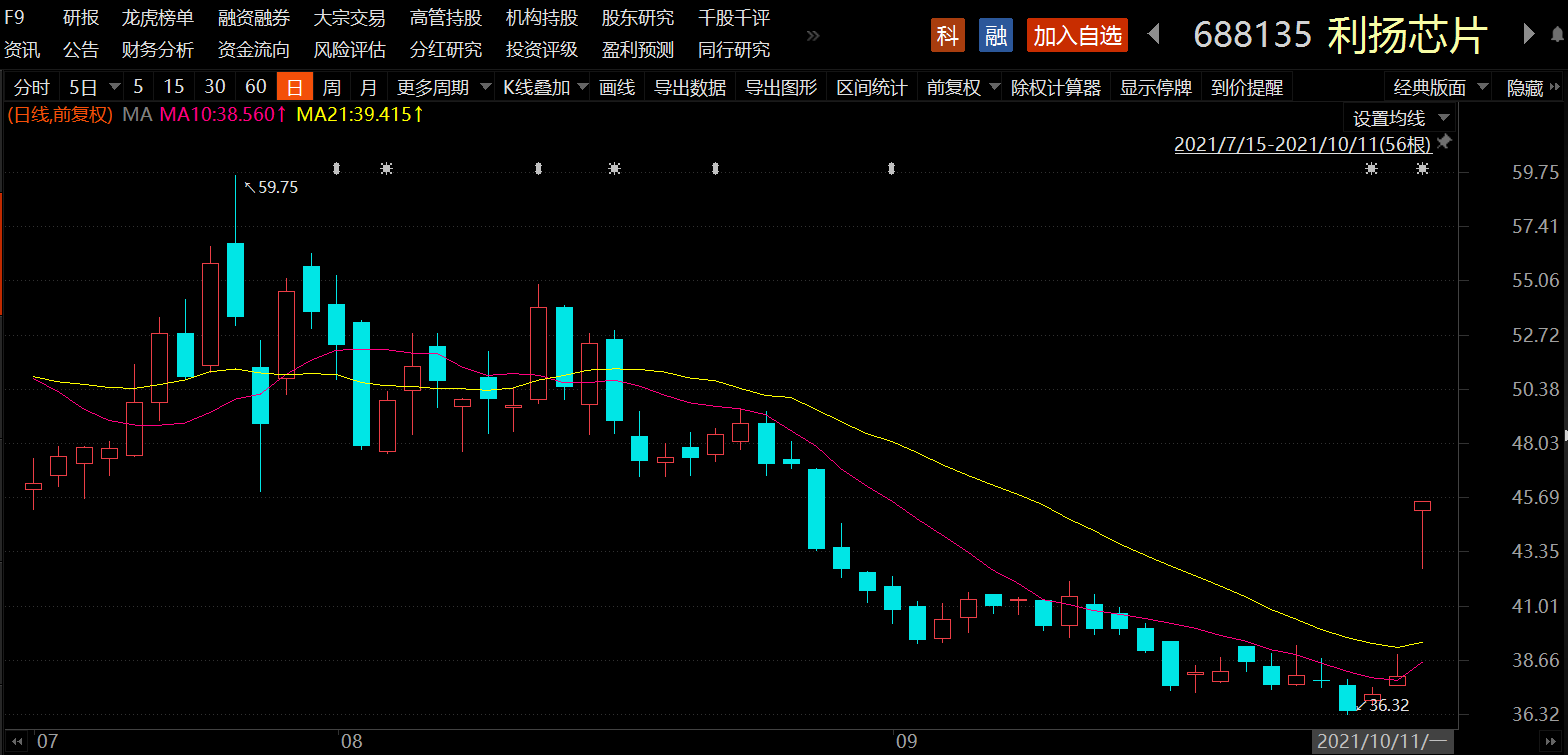
Task: Click the first starburst marker near August start
Action: (x=387, y=169)
